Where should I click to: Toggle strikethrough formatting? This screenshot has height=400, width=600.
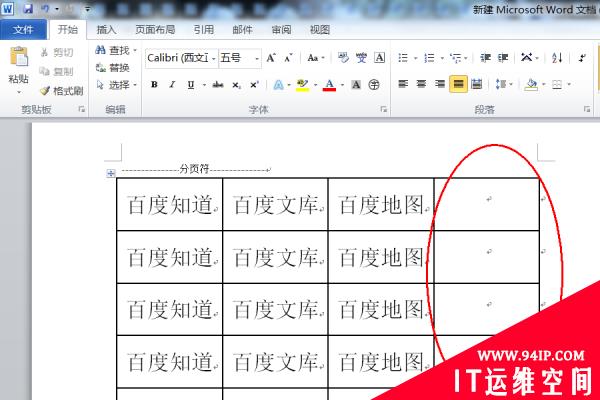pyautogui.click(x=218, y=85)
